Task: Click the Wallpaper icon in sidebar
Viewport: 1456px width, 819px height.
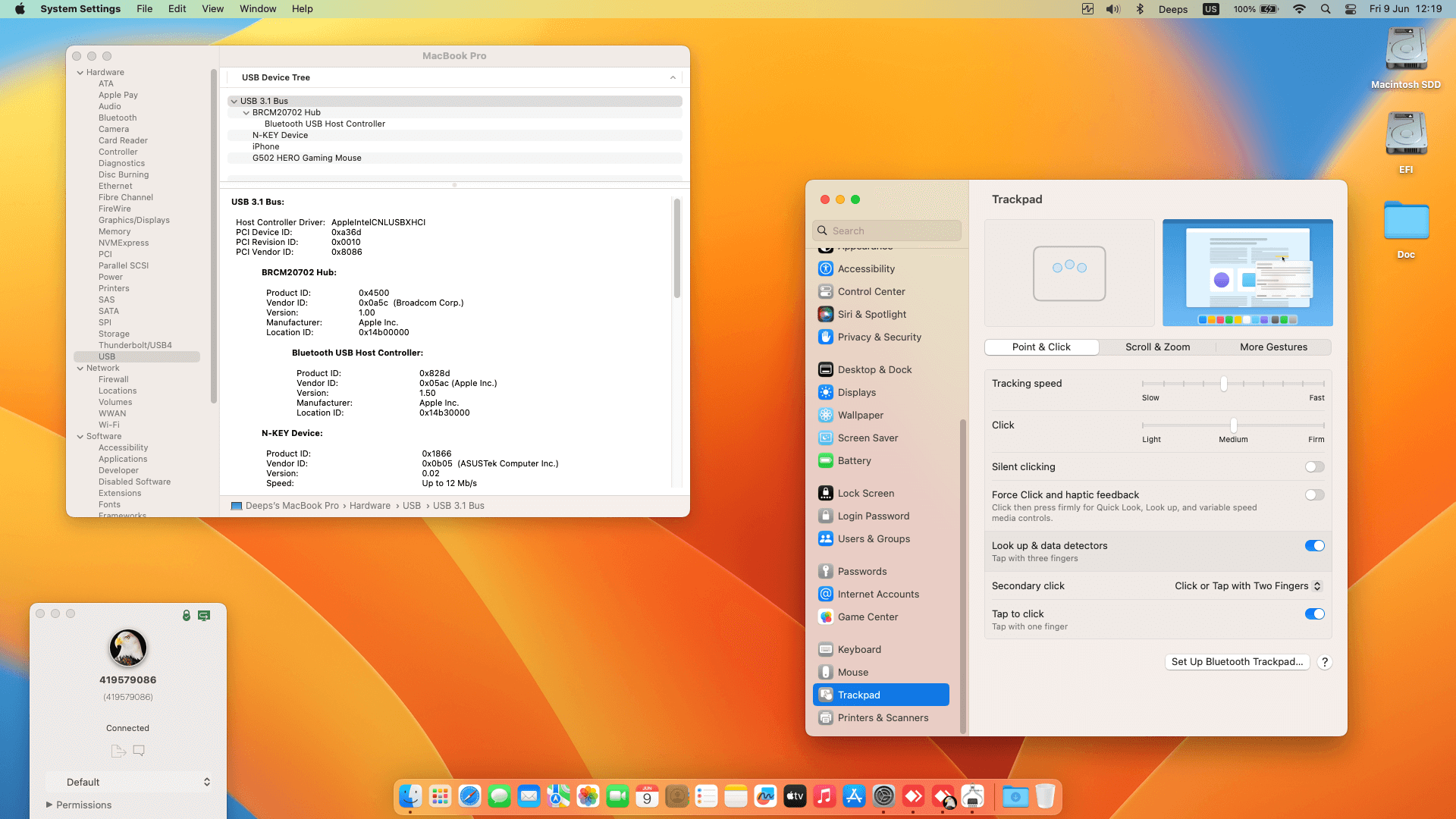Action: pyautogui.click(x=826, y=415)
